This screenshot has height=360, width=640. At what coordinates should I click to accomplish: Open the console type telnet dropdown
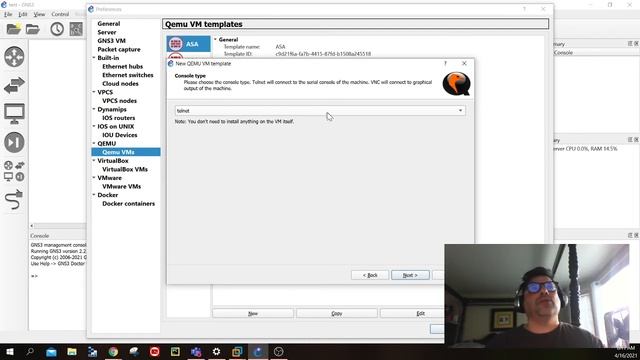[x=320, y=111]
